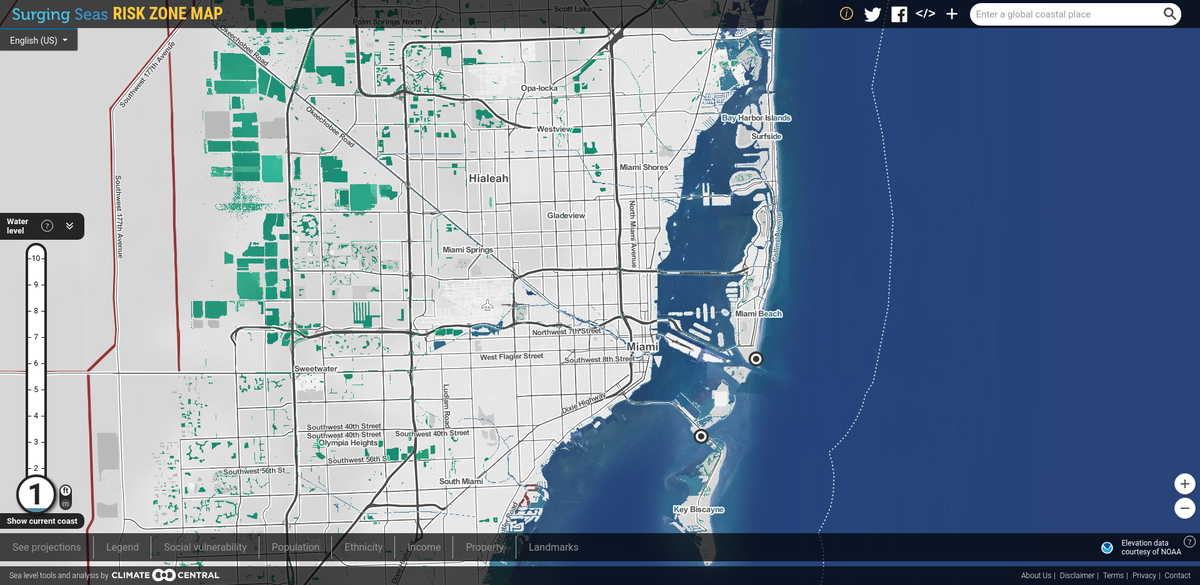Screen dimensions: 1200x585
Task: Click the Opa-locka map label
Action: [539, 88]
